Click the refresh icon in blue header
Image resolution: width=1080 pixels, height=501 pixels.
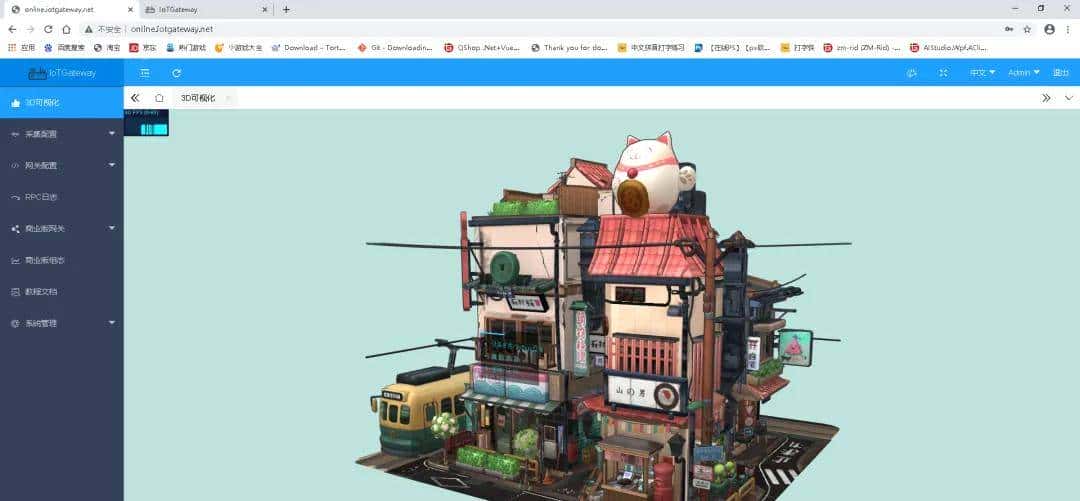176,72
